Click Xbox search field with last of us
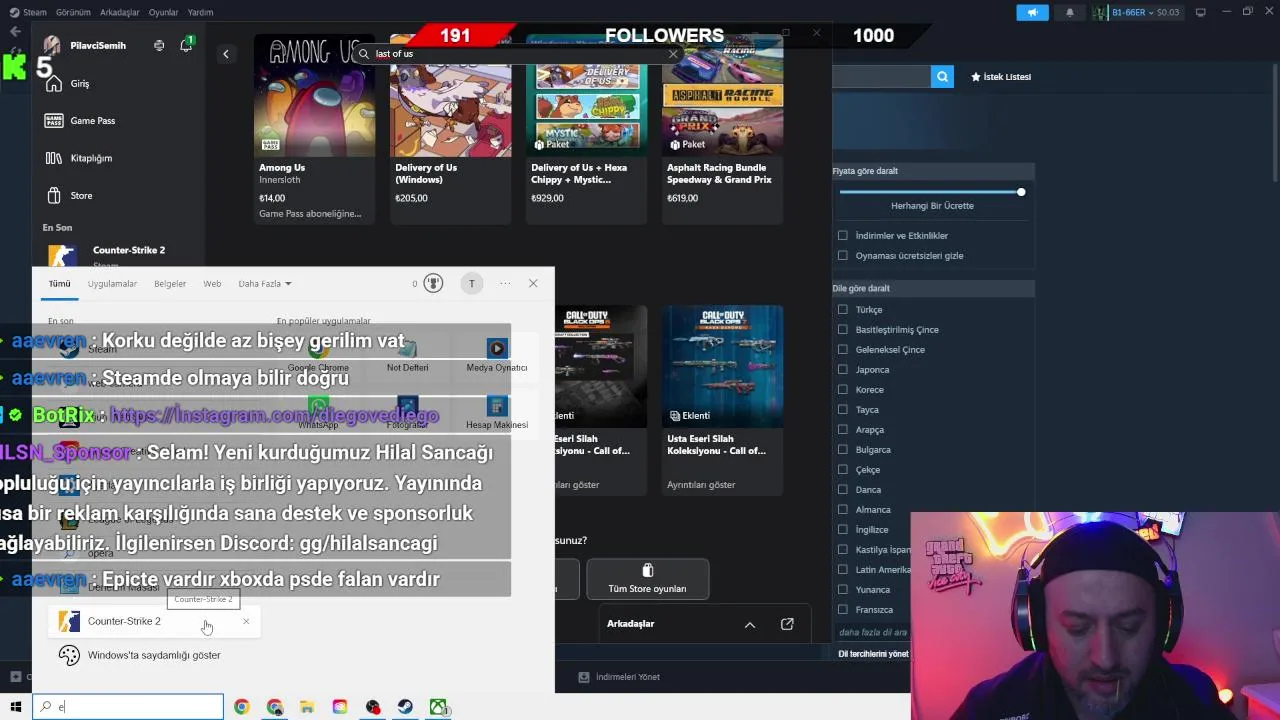 [518, 54]
